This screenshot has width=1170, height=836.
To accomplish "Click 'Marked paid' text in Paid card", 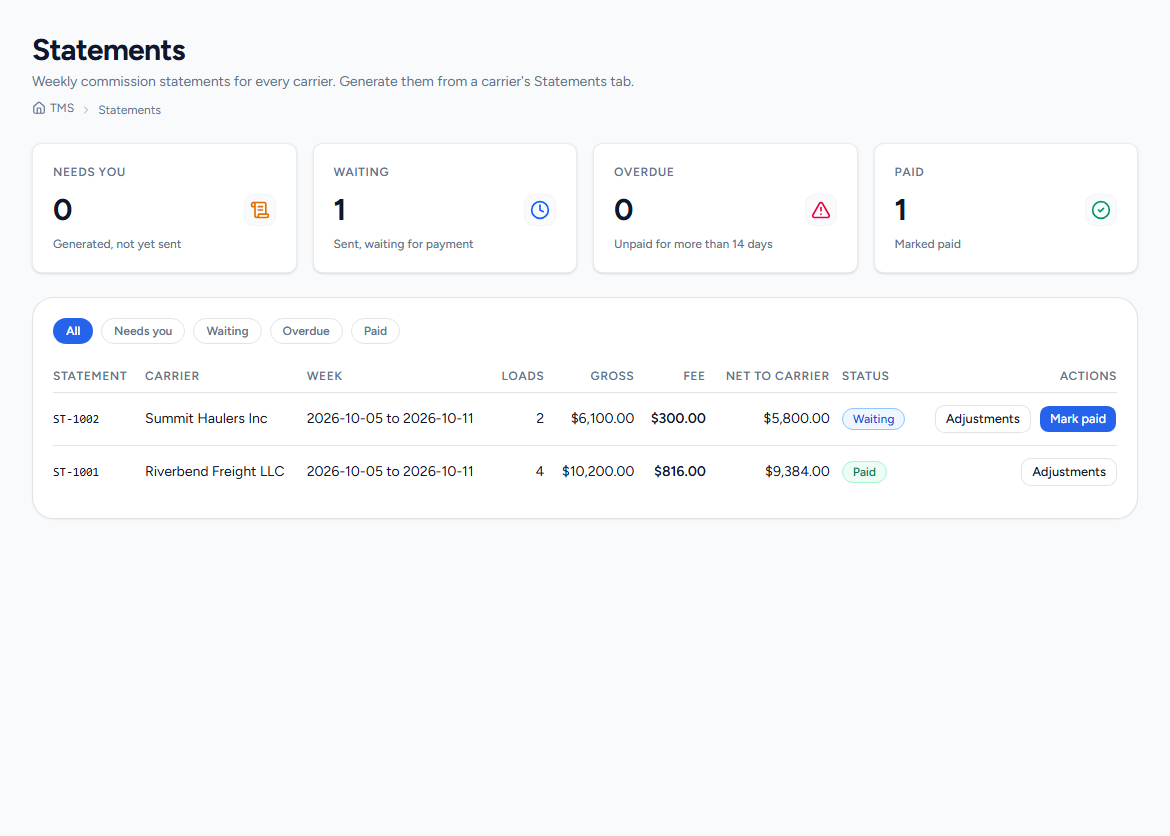I will tap(927, 244).
